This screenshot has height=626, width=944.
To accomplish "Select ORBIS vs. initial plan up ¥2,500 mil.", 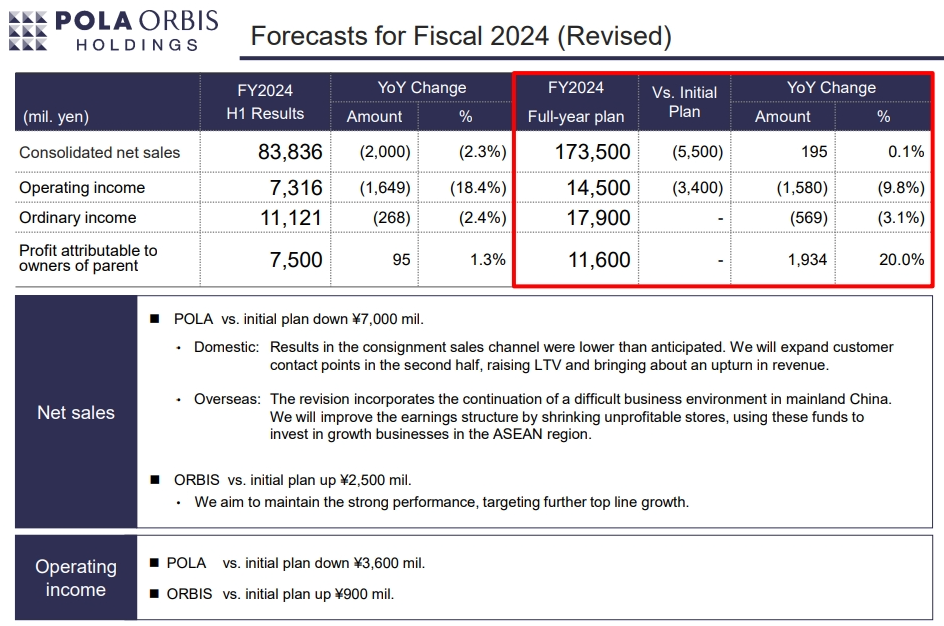I will click(293, 480).
